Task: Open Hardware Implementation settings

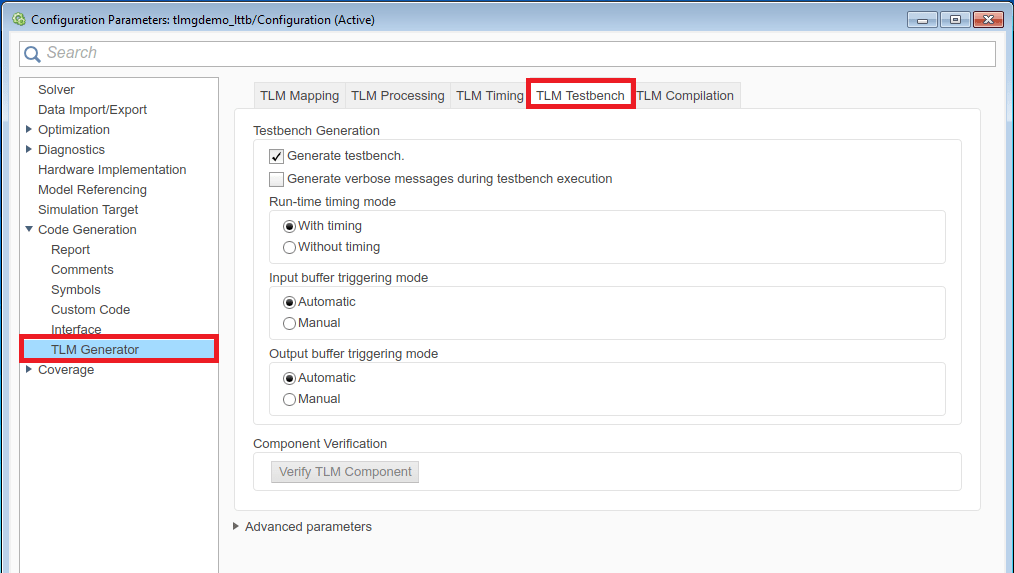Action: [112, 170]
